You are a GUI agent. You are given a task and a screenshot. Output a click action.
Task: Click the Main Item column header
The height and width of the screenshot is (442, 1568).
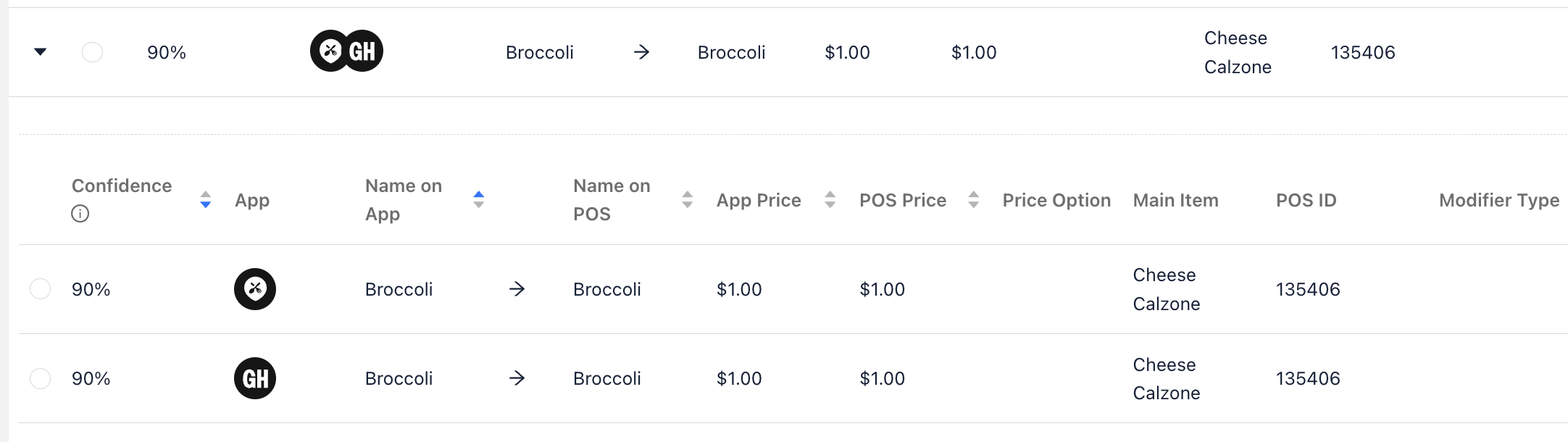pyautogui.click(x=1176, y=200)
